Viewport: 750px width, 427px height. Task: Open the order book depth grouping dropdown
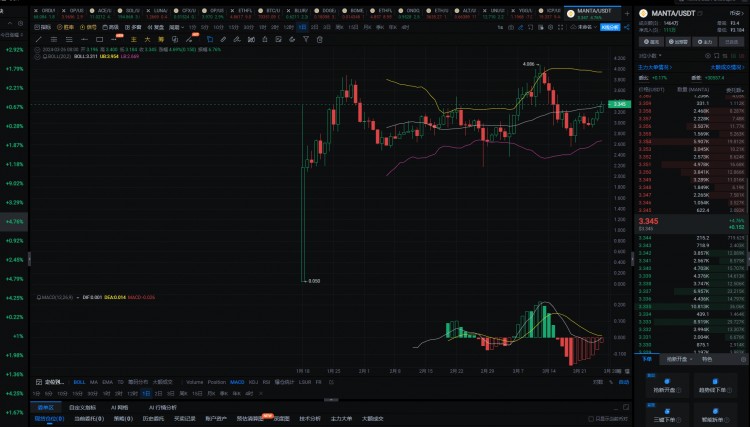(x=737, y=89)
